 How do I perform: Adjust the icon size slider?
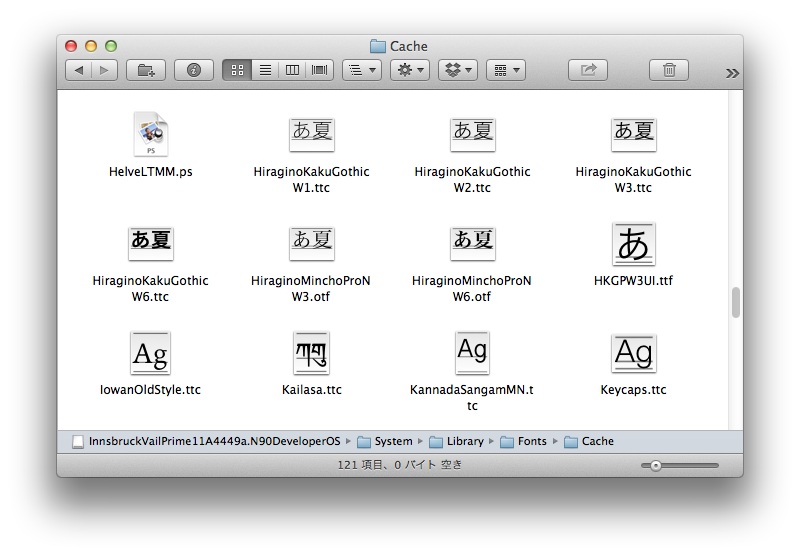point(656,466)
